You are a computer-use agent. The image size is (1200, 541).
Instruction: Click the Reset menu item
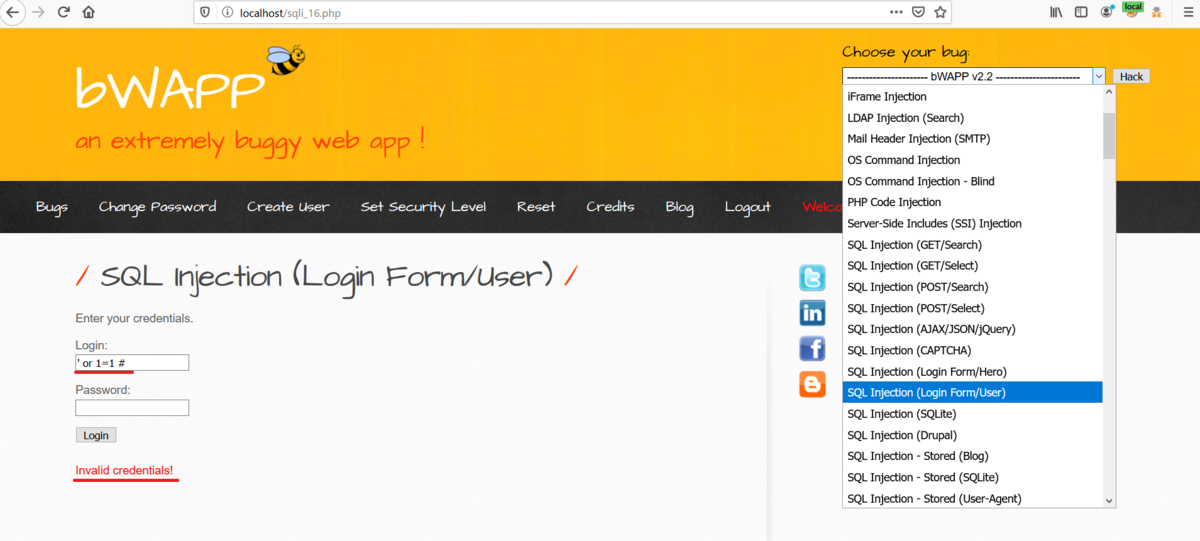[536, 207]
